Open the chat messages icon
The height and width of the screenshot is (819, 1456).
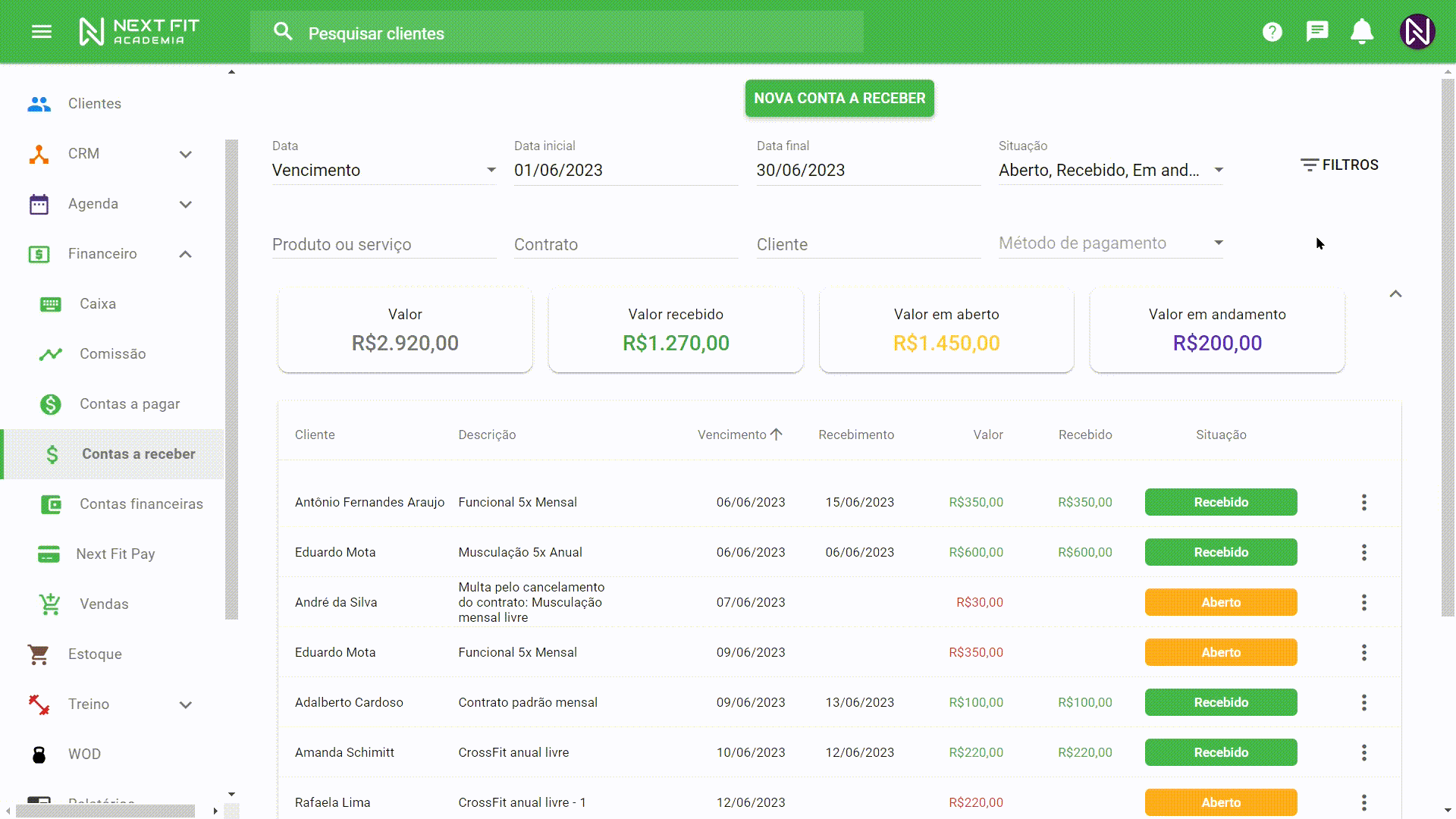pos(1317,32)
